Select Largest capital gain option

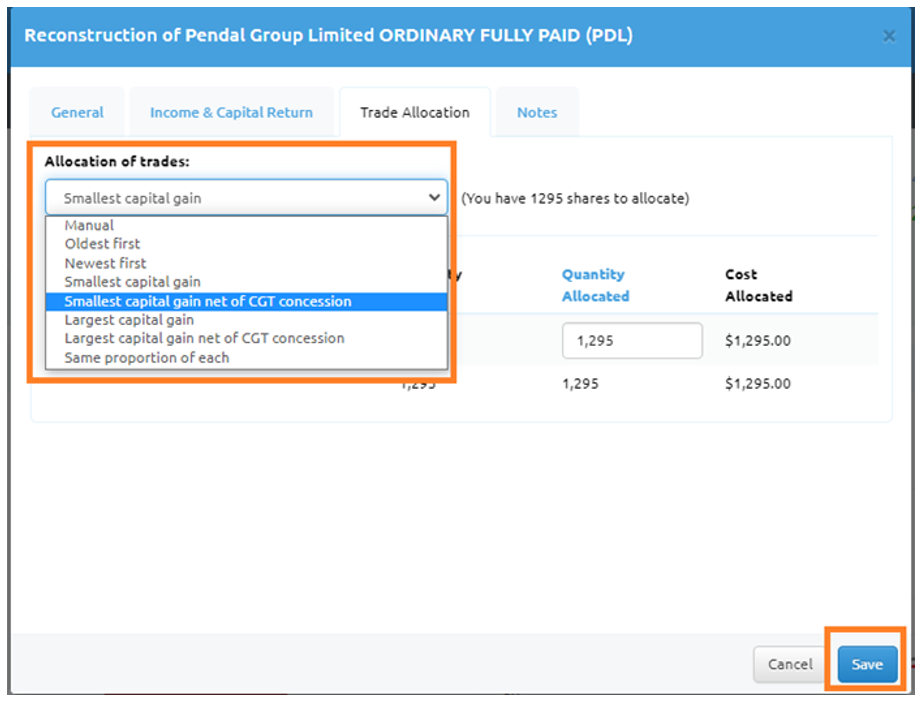[129, 320]
